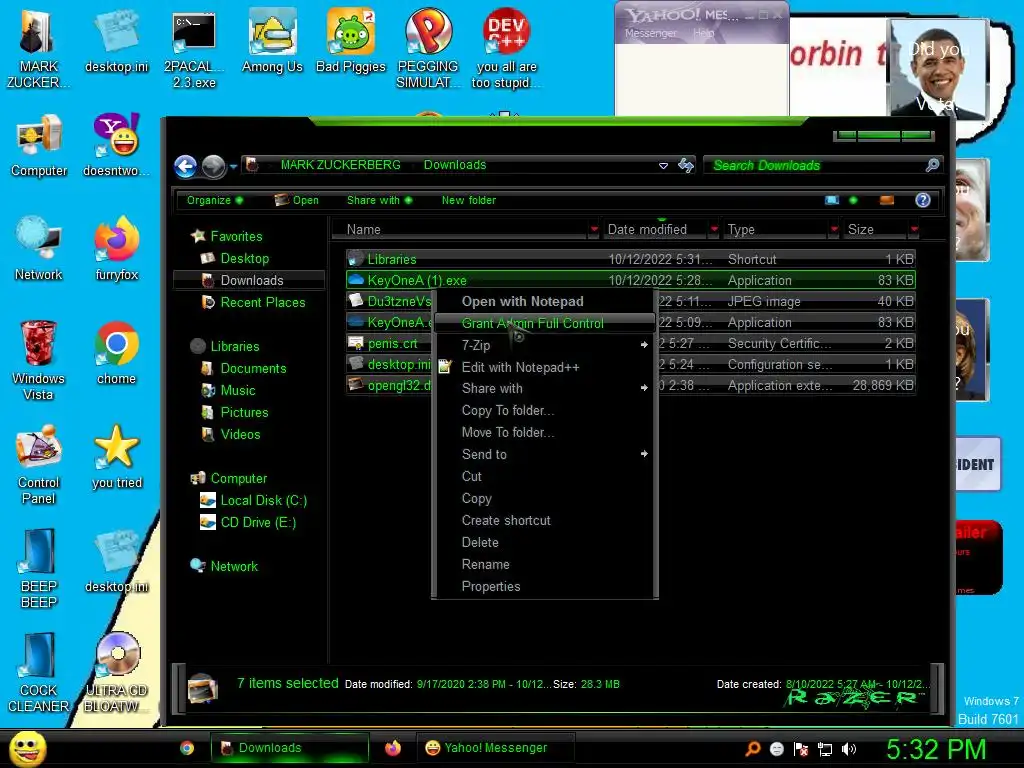This screenshot has width=1024, height=768.
Task: Refresh the Downloads folder view
Action: 686,165
